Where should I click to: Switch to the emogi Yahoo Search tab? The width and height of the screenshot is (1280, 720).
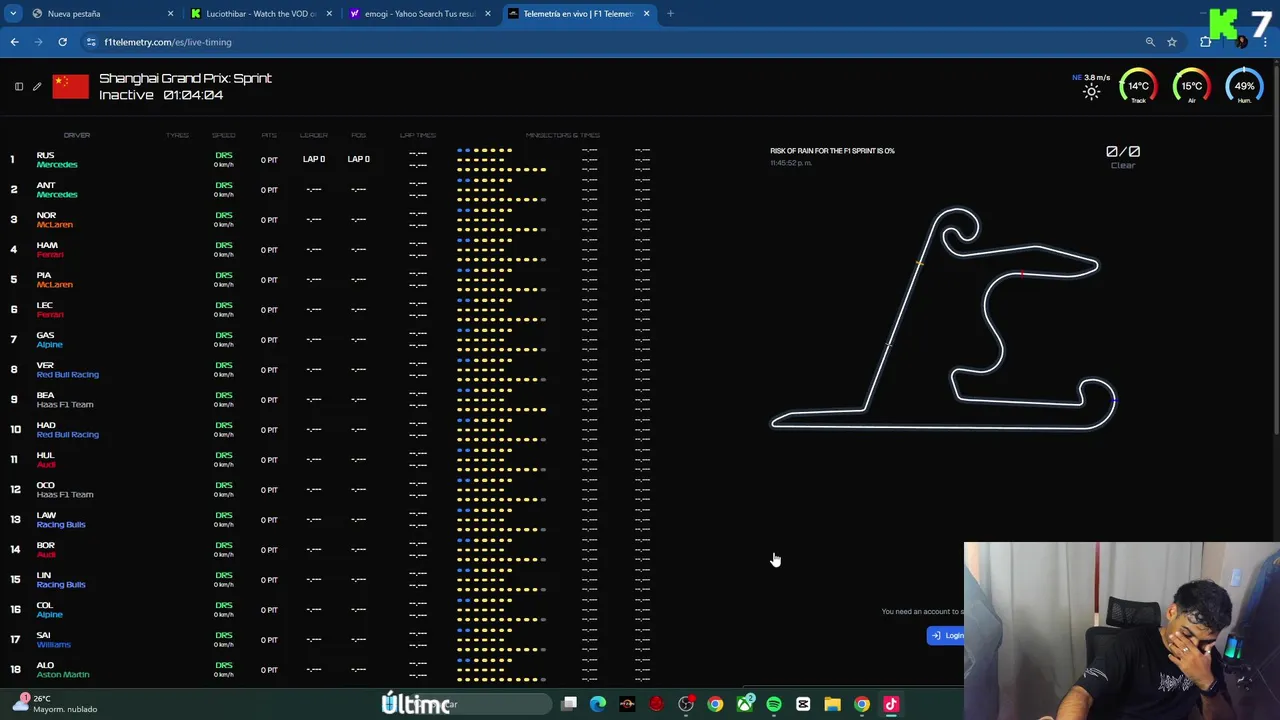click(x=419, y=14)
